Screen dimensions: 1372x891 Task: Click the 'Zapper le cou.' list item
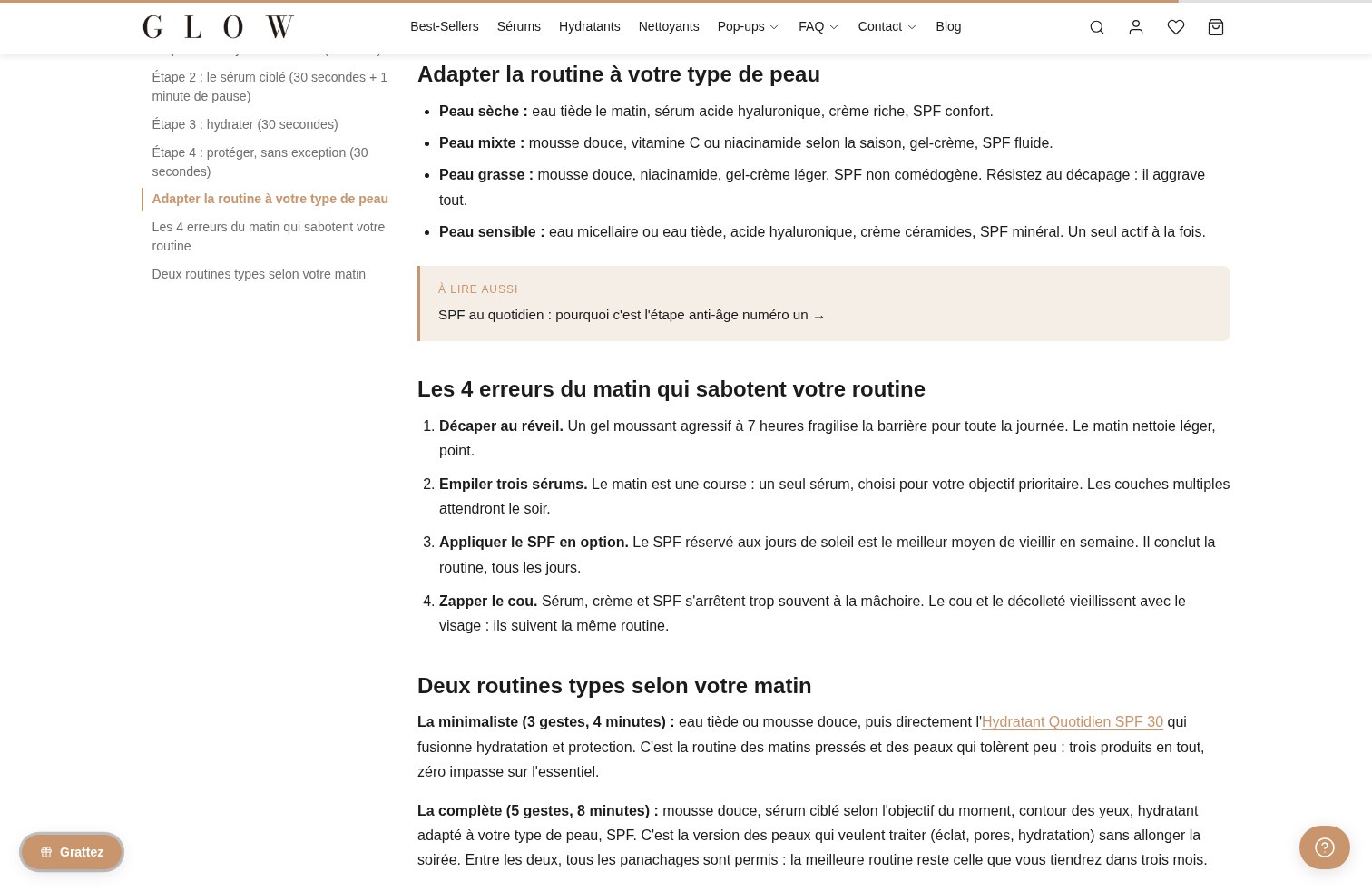[x=488, y=602]
